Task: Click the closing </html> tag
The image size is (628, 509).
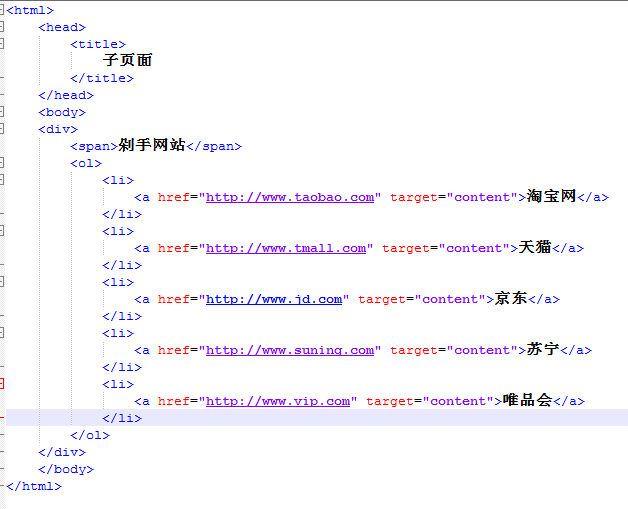Action: click(x=34, y=486)
